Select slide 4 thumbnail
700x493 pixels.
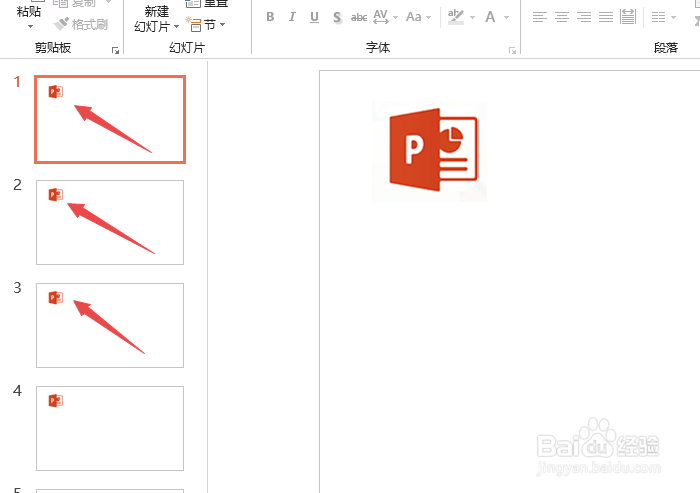[110, 428]
